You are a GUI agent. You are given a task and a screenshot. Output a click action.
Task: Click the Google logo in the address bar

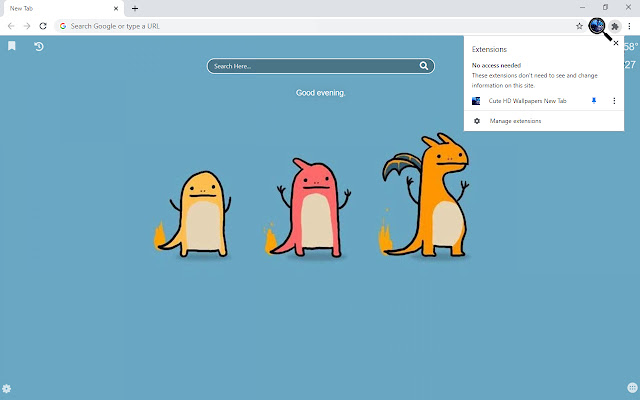coord(63,26)
